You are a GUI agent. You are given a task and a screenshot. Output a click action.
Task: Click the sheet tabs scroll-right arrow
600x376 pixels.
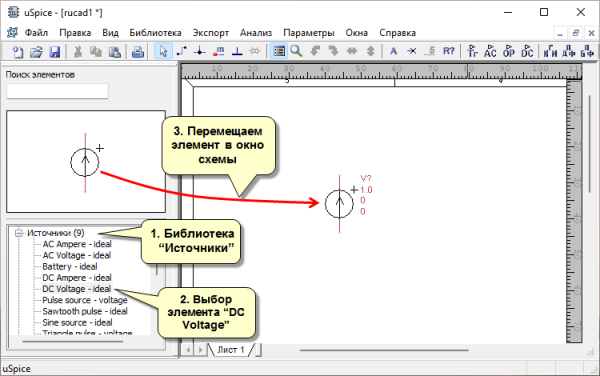point(200,350)
